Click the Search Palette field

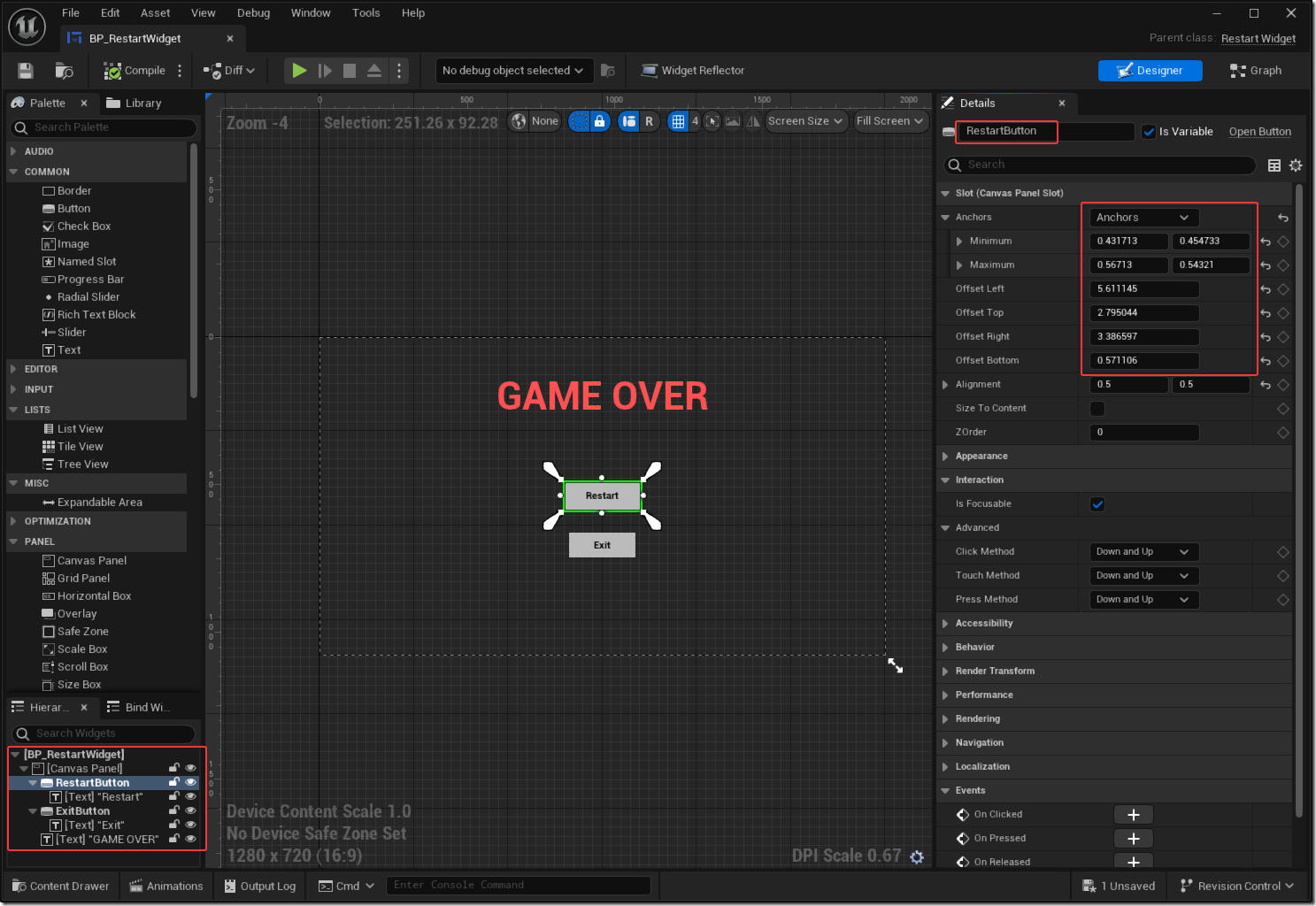[x=104, y=128]
